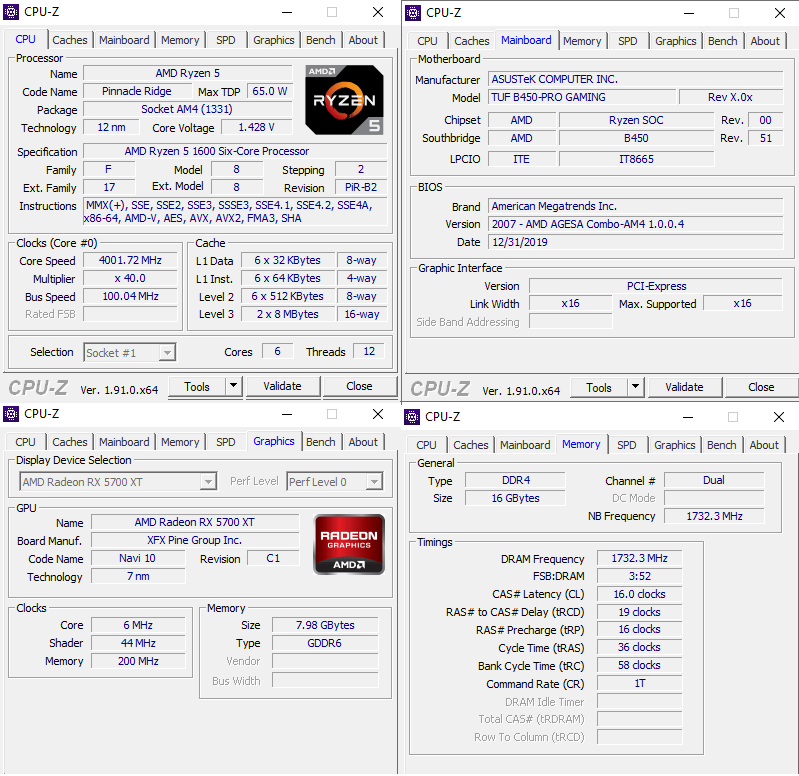Select the SPD tab in the CPU window

click(226, 40)
